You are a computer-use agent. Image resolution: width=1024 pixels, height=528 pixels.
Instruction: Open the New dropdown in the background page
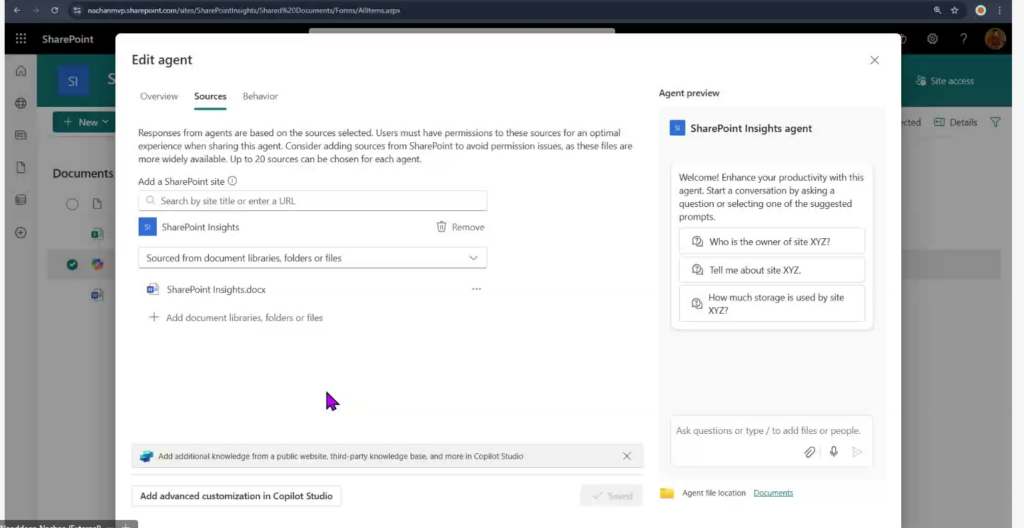pyautogui.click(x=84, y=122)
